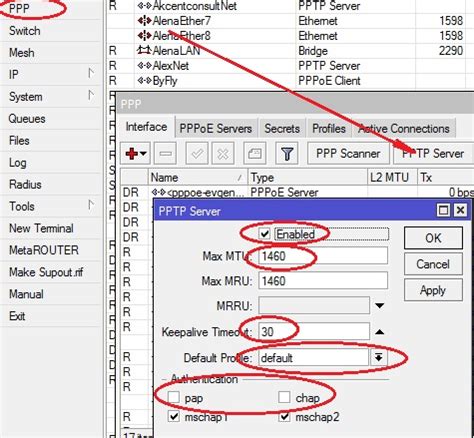Select the ByFly PPPoE Client interface icon
This screenshot has height=438, width=474.
click(x=144, y=81)
